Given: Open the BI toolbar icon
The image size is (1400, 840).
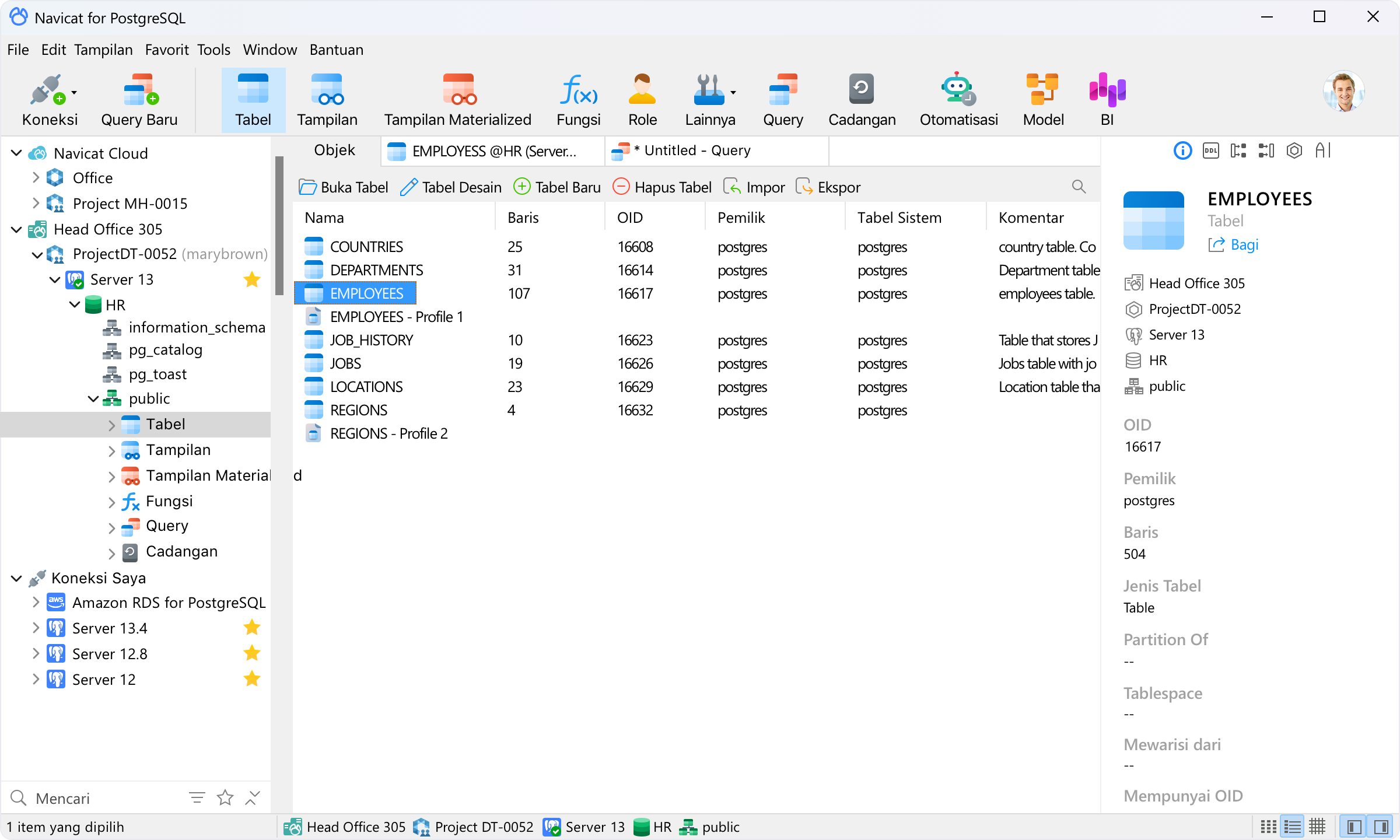Looking at the screenshot, I should point(1107,100).
